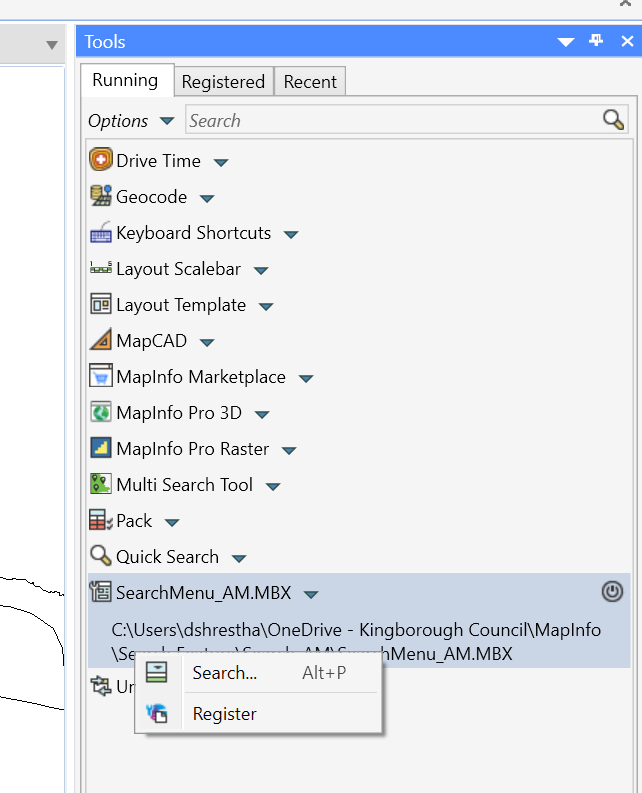Click the pin icon in the Tools panel header
642x793 pixels.
[596, 40]
